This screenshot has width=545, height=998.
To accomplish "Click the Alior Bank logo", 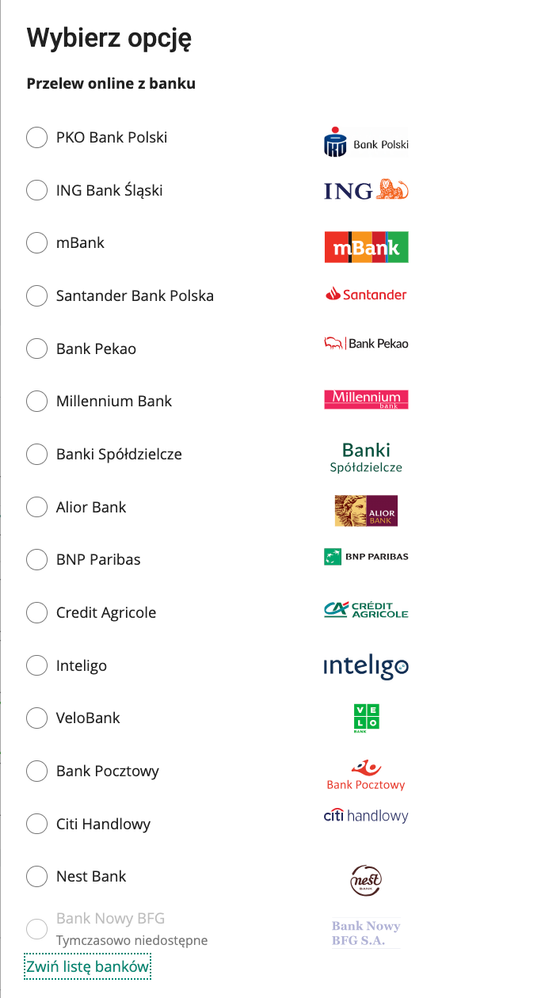I will pyautogui.click(x=366, y=510).
